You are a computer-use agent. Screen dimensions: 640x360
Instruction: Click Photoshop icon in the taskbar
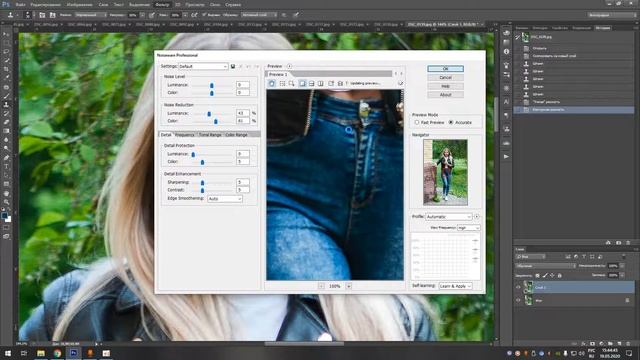pos(73,353)
